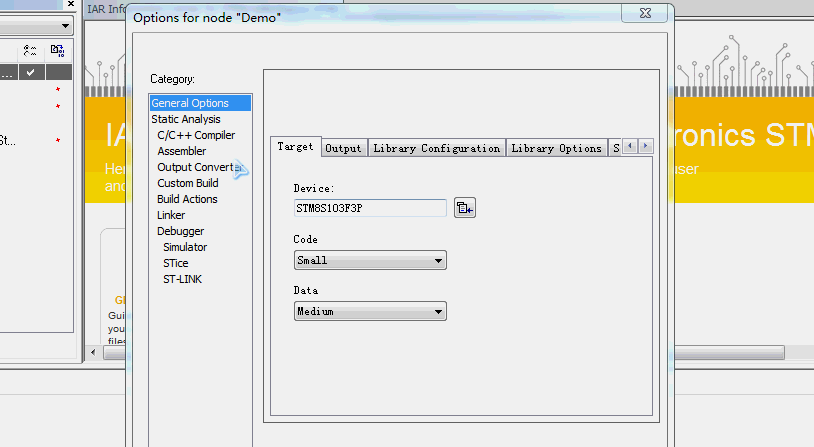Click the workspace panel batch-build column icon
814x447 pixels.
click(x=57, y=51)
